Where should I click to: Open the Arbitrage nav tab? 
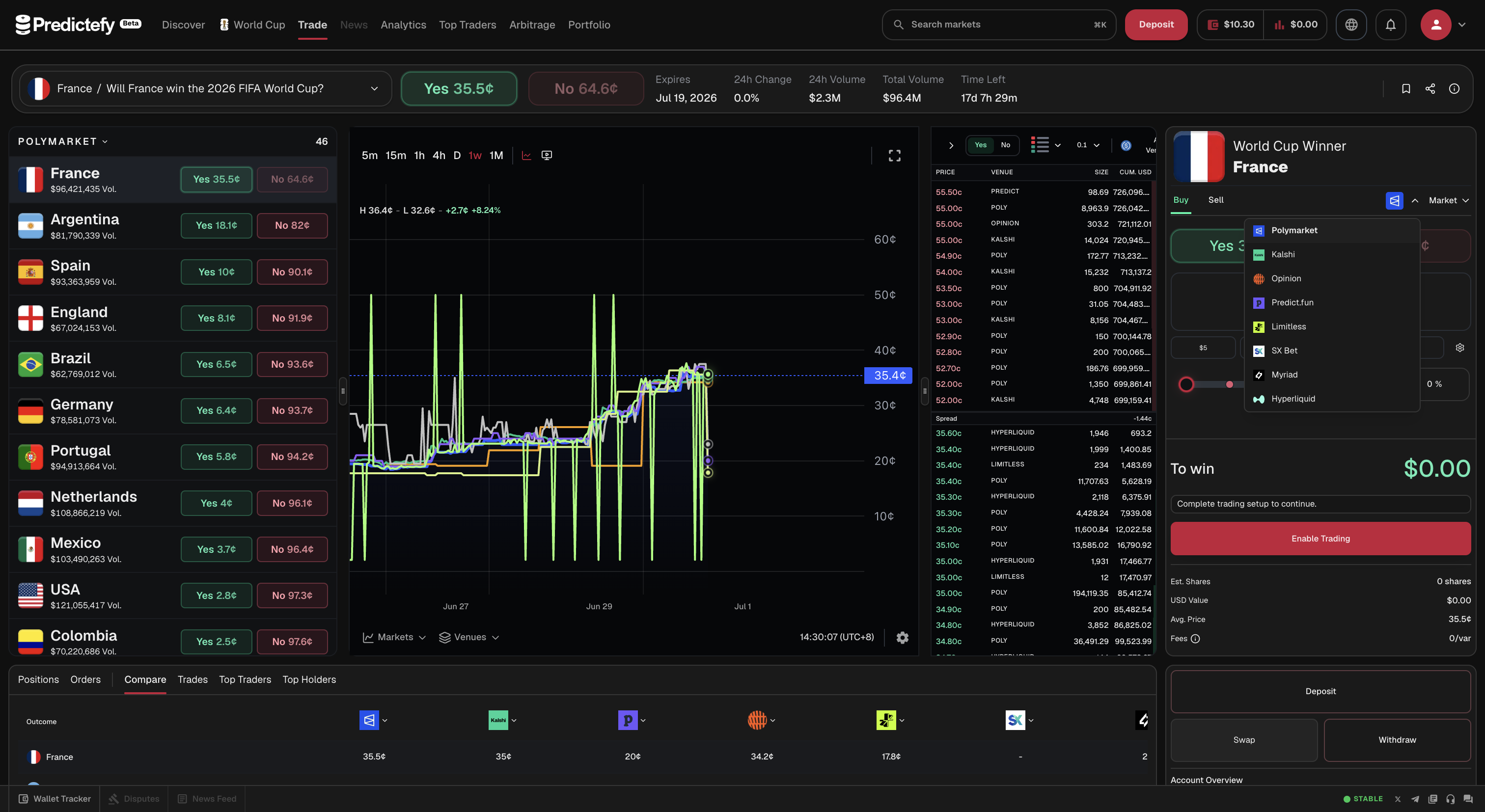click(x=531, y=25)
